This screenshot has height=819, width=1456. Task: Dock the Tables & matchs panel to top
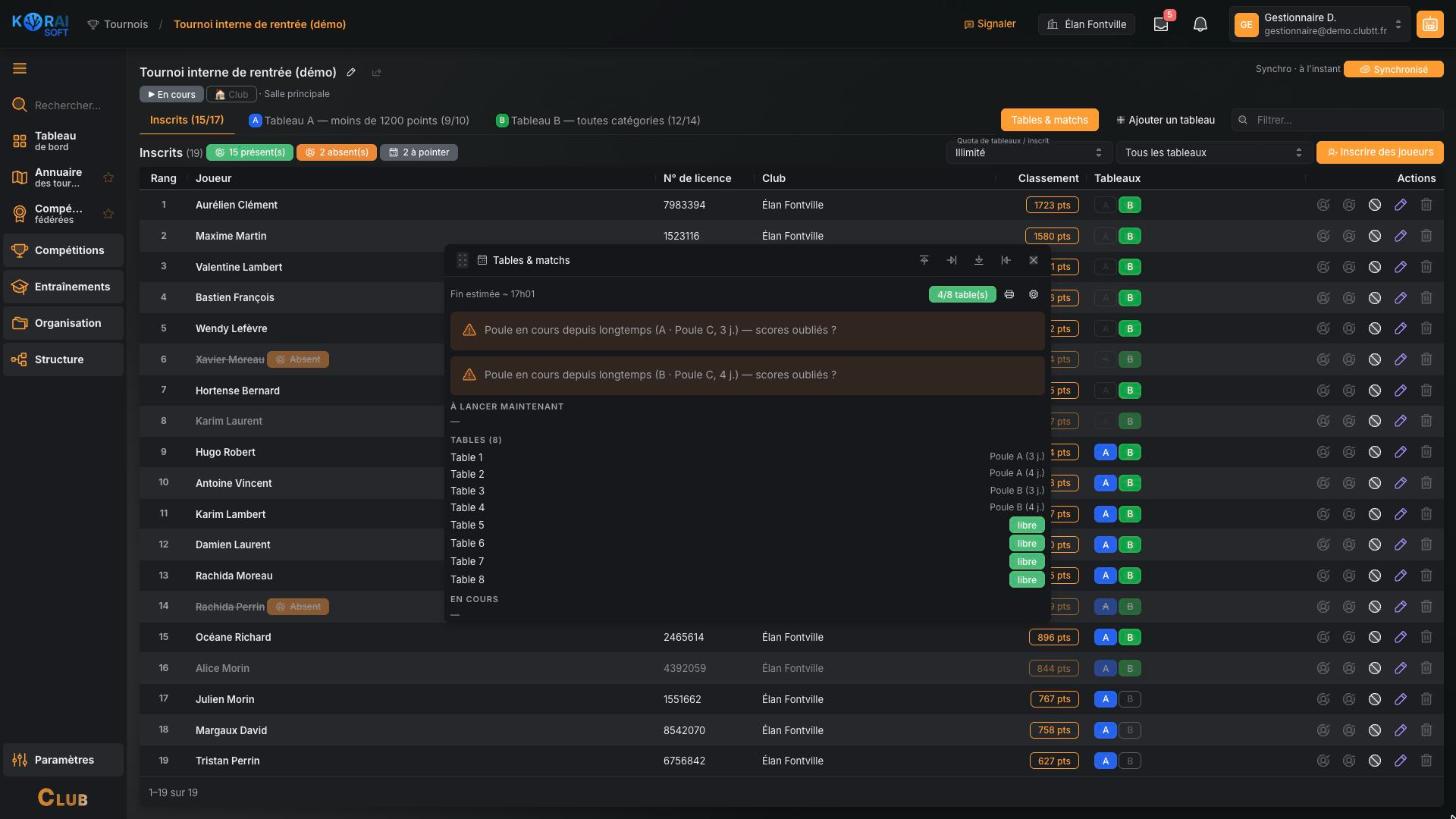(924, 260)
